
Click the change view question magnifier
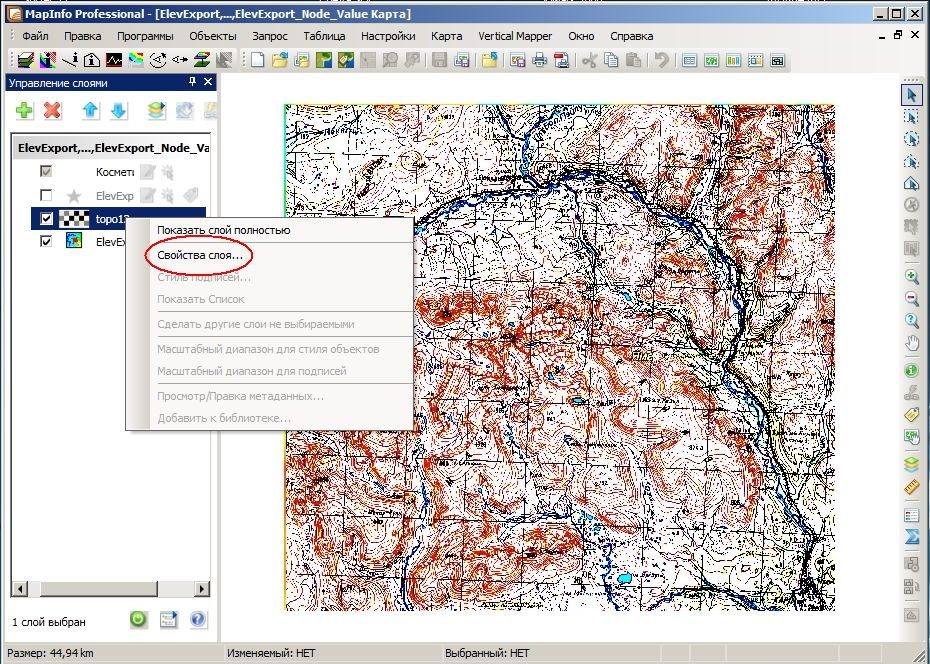(x=912, y=321)
